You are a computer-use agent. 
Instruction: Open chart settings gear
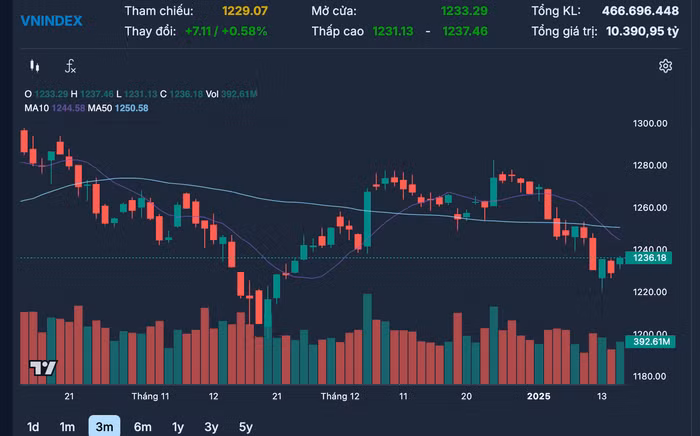point(665,66)
